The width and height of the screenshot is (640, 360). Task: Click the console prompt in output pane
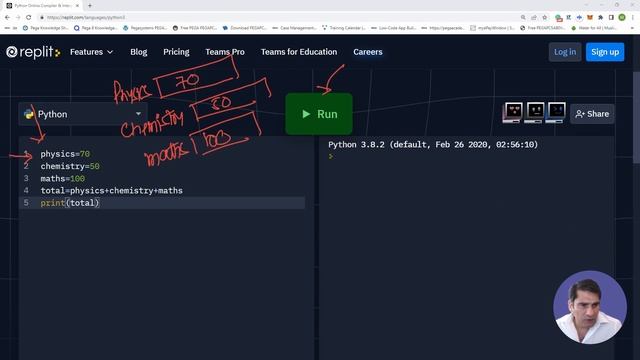click(331, 156)
